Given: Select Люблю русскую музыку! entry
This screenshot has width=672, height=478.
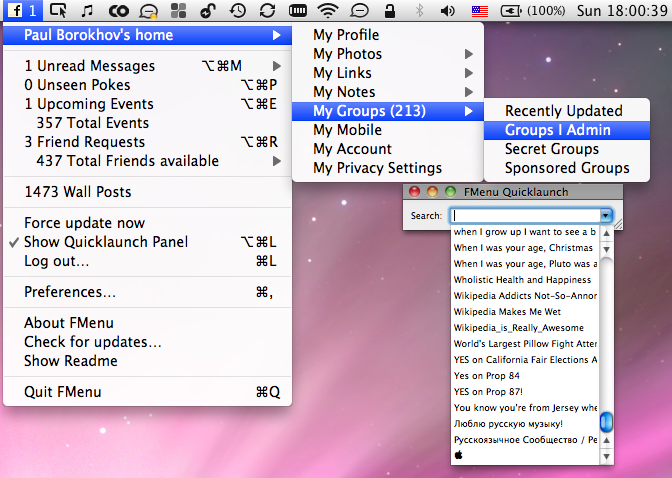Looking at the screenshot, I should (x=525, y=424).
